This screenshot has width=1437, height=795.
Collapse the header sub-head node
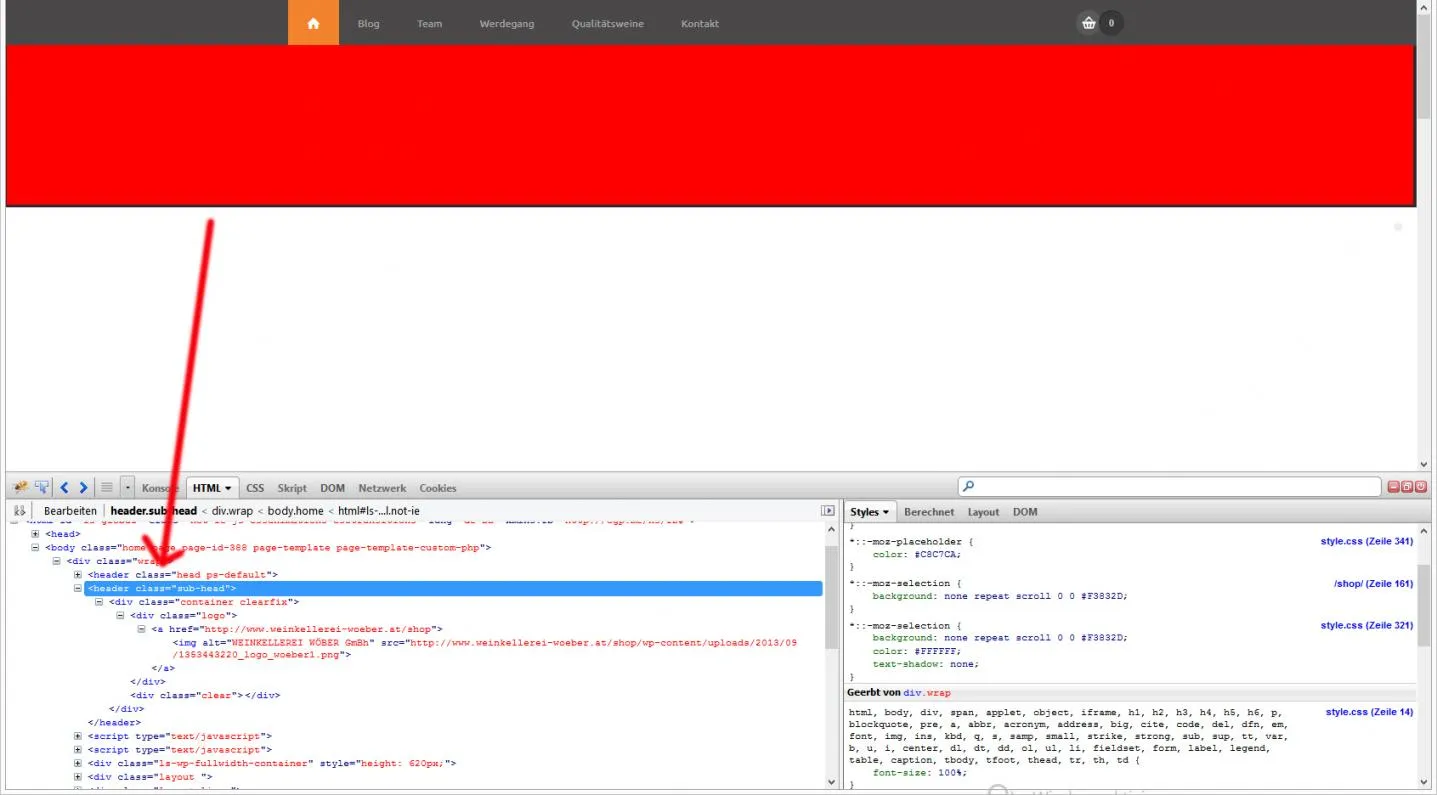(78, 588)
